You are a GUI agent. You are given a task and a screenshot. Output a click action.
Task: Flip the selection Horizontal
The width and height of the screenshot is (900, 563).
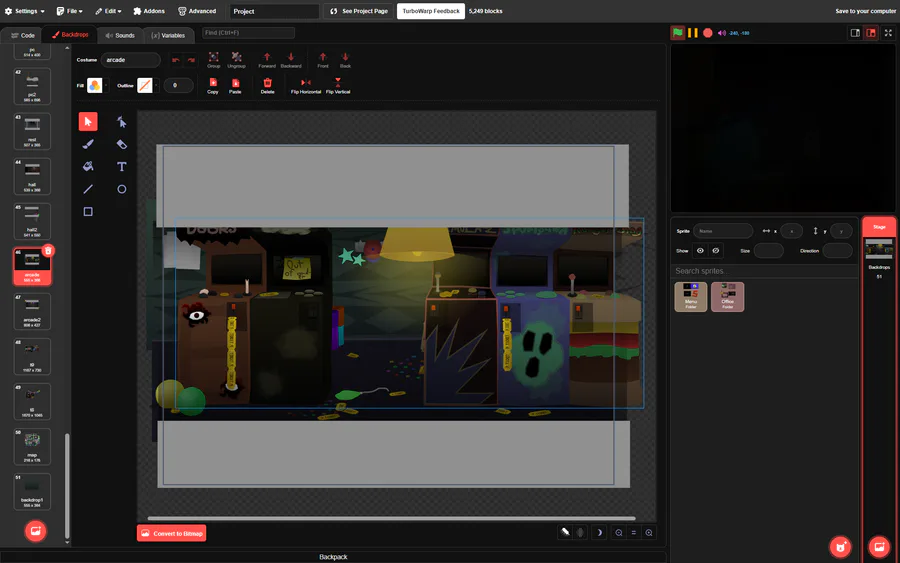click(x=306, y=86)
